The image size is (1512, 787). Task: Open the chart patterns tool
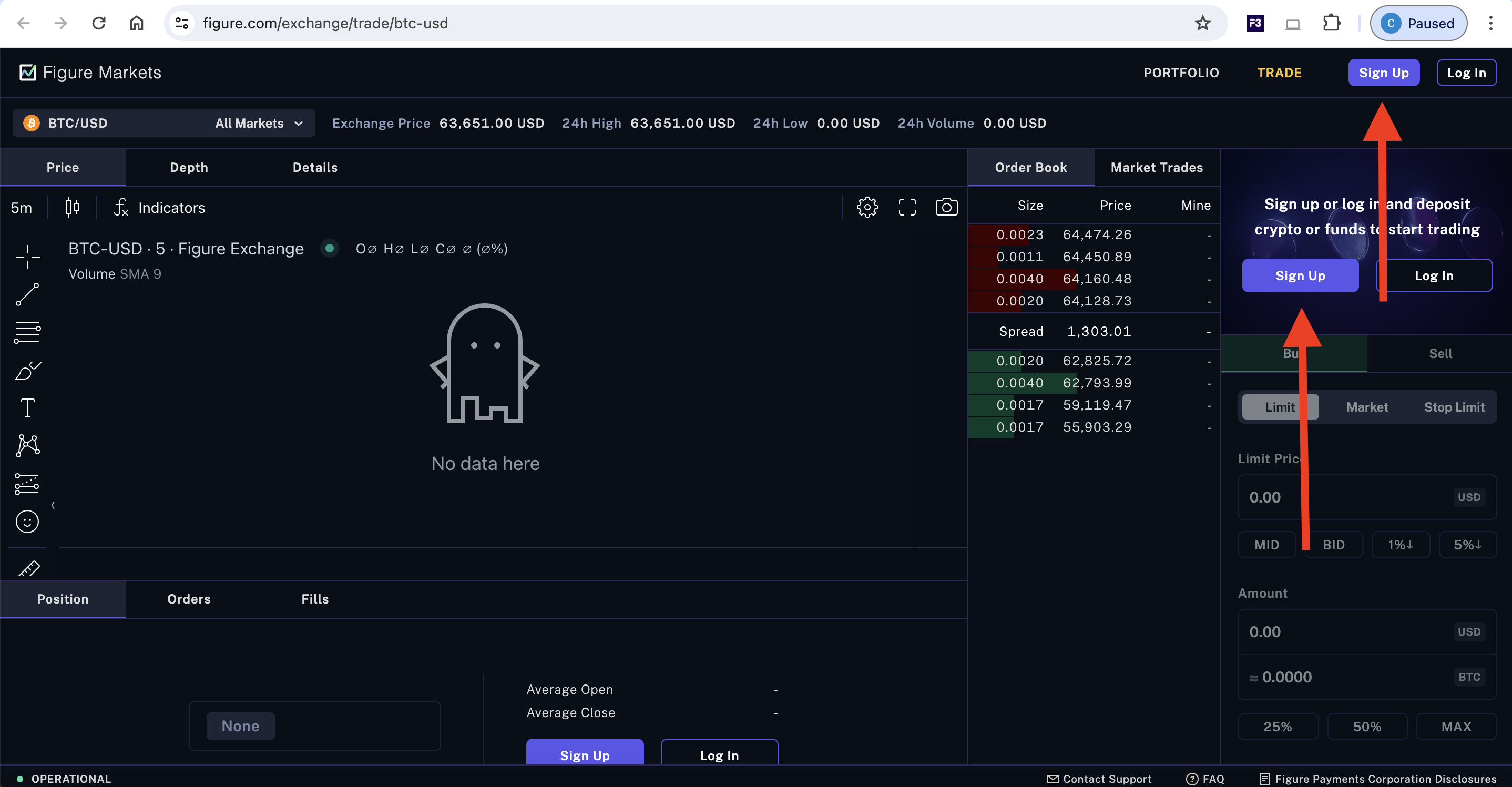click(x=27, y=445)
